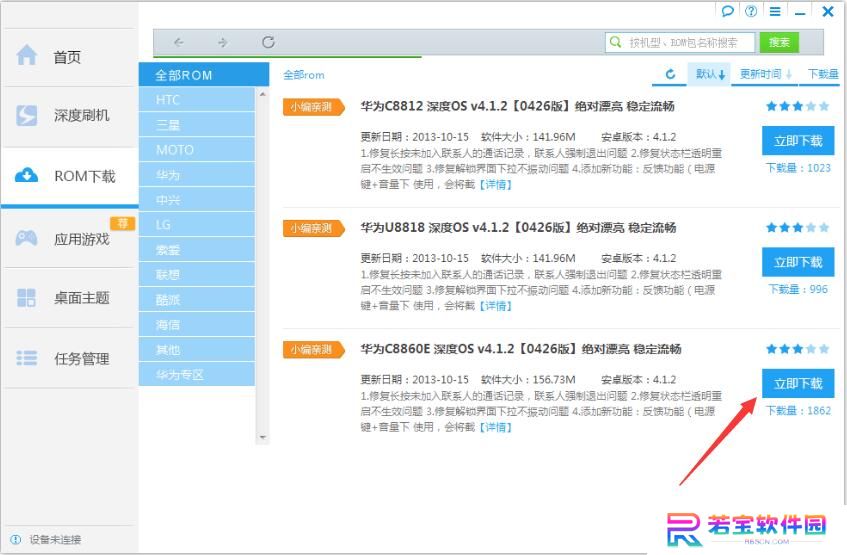Screen dimensions: 847x555
Task: Click the star rating of C8860E ROM
Action: 797,349
